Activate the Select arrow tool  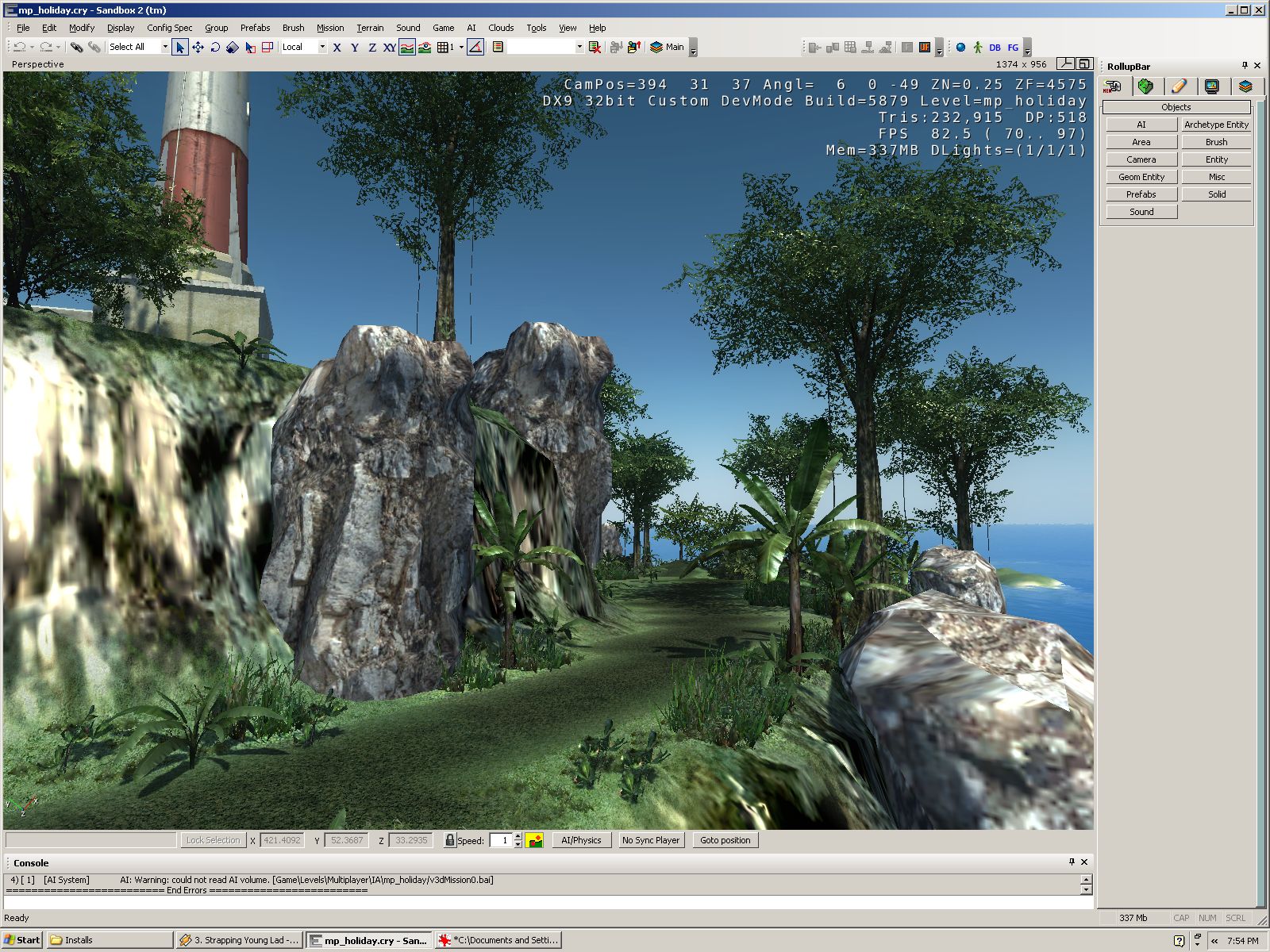click(x=180, y=48)
